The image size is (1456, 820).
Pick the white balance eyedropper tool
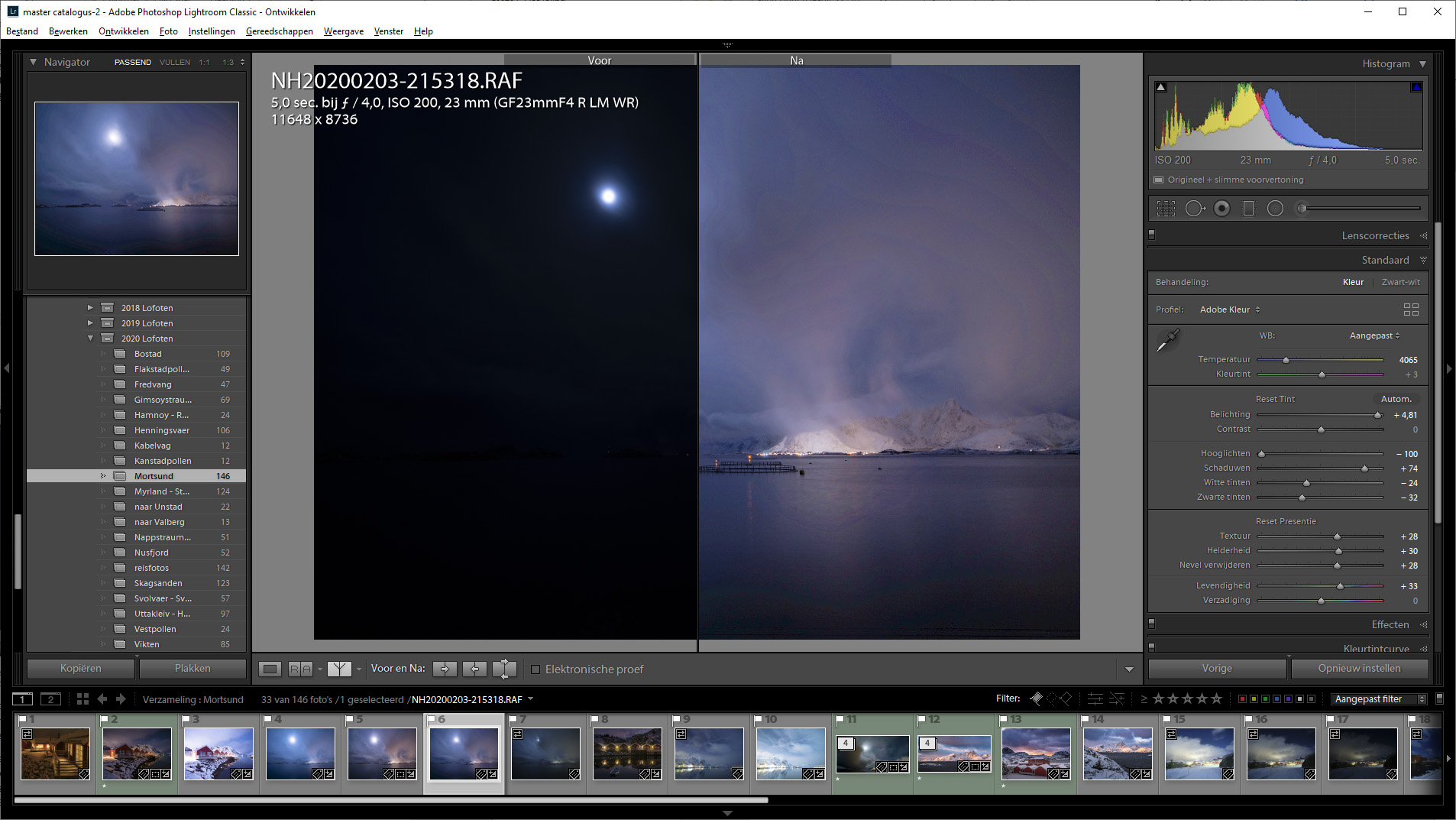pyautogui.click(x=1167, y=341)
